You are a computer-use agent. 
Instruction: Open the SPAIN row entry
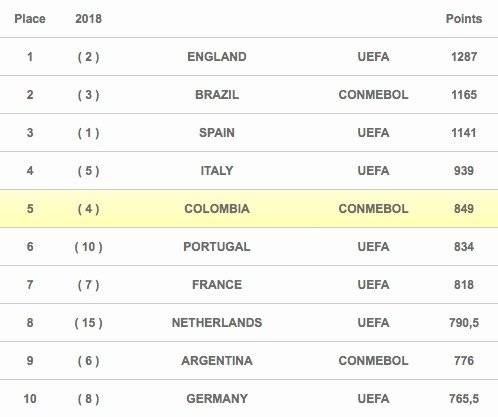[x=249, y=133]
